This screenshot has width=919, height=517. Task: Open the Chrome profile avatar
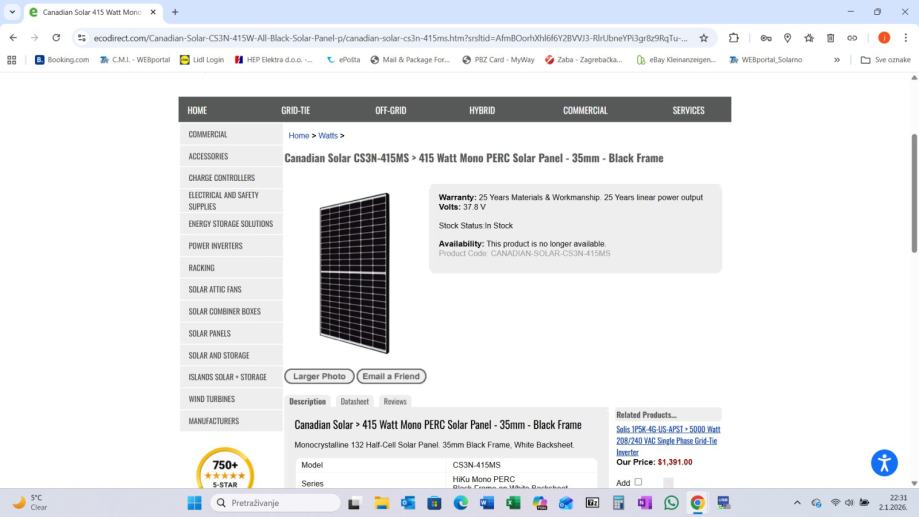pos(884,38)
